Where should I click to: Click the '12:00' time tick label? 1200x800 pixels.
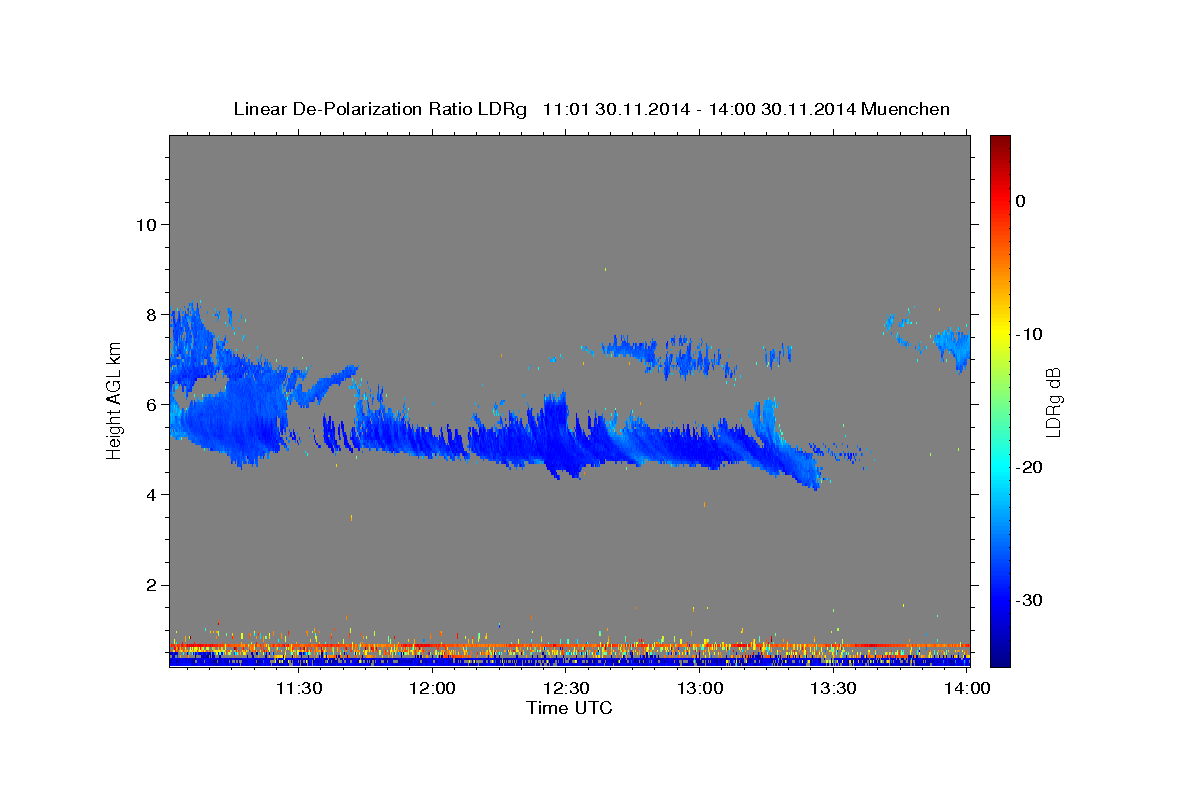coord(433,688)
